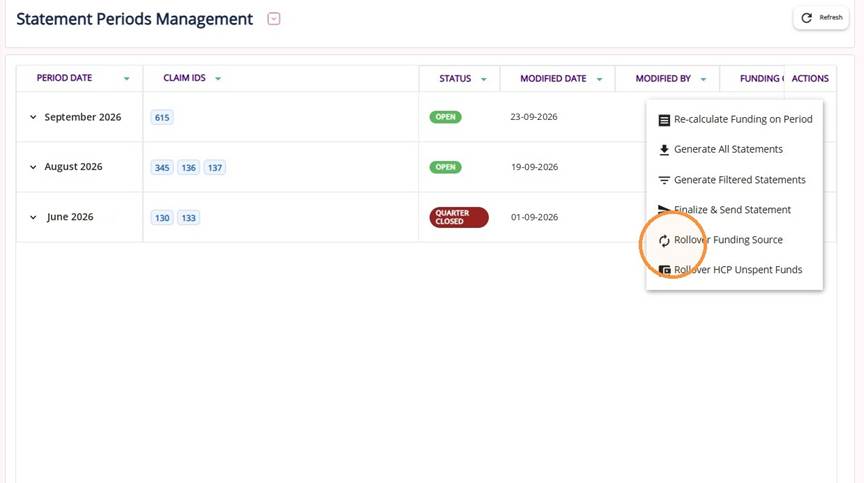Screen dimensions: 864x483
Task: Open dropdown next to Statement Periods Management title
Action: [x=274, y=19]
